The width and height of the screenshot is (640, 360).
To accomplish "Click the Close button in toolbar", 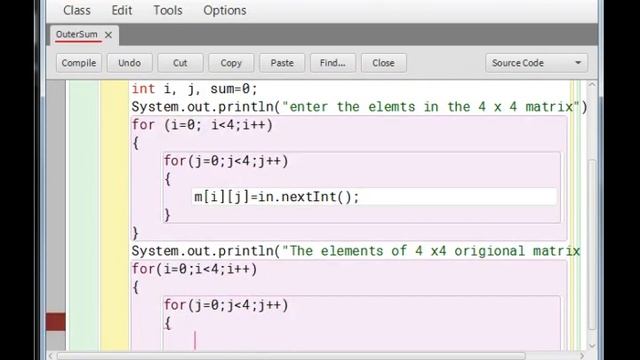I will pyautogui.click(x=383, y=63).
